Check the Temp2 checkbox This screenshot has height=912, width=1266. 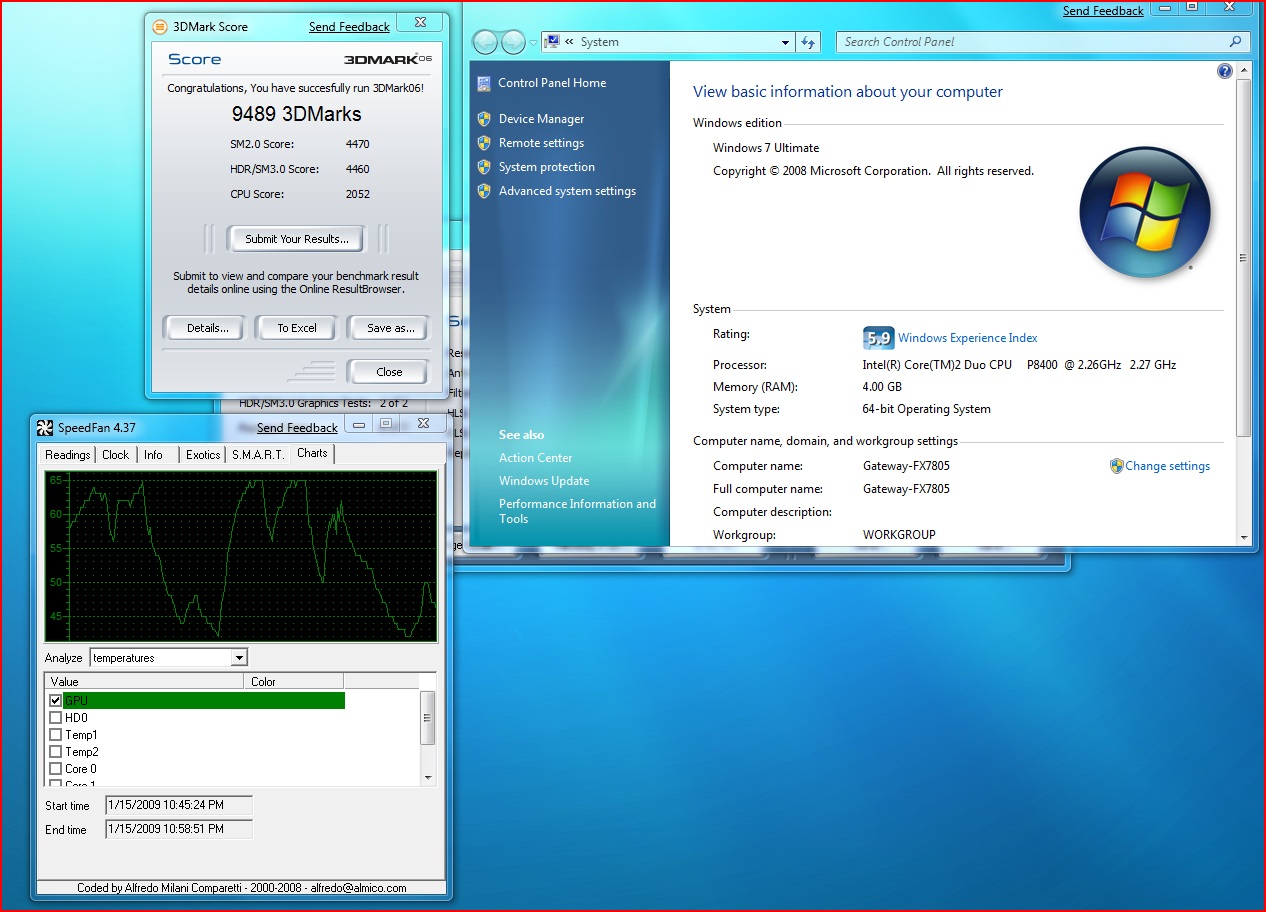point(56,752)
